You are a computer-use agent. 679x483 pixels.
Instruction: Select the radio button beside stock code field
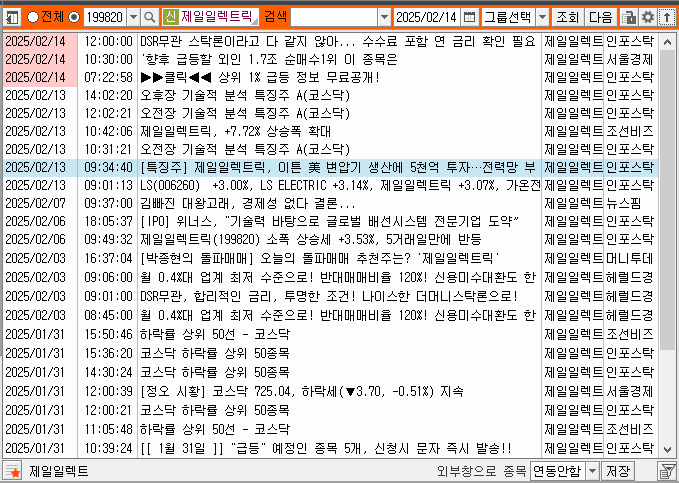pos(74,17)
